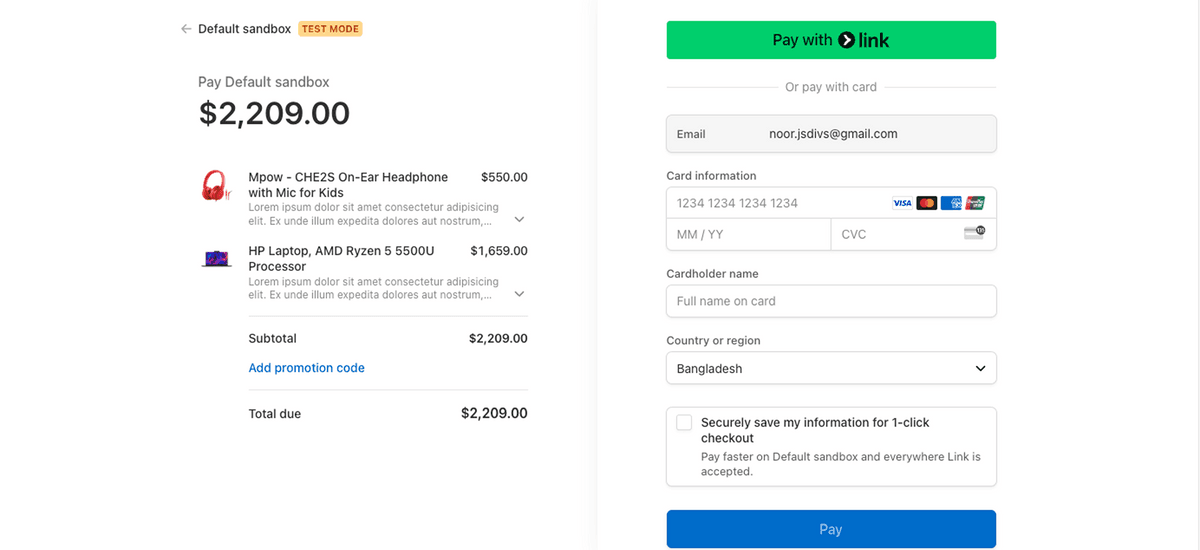
Task: Click the Add promotion code link
Action: 306,368
